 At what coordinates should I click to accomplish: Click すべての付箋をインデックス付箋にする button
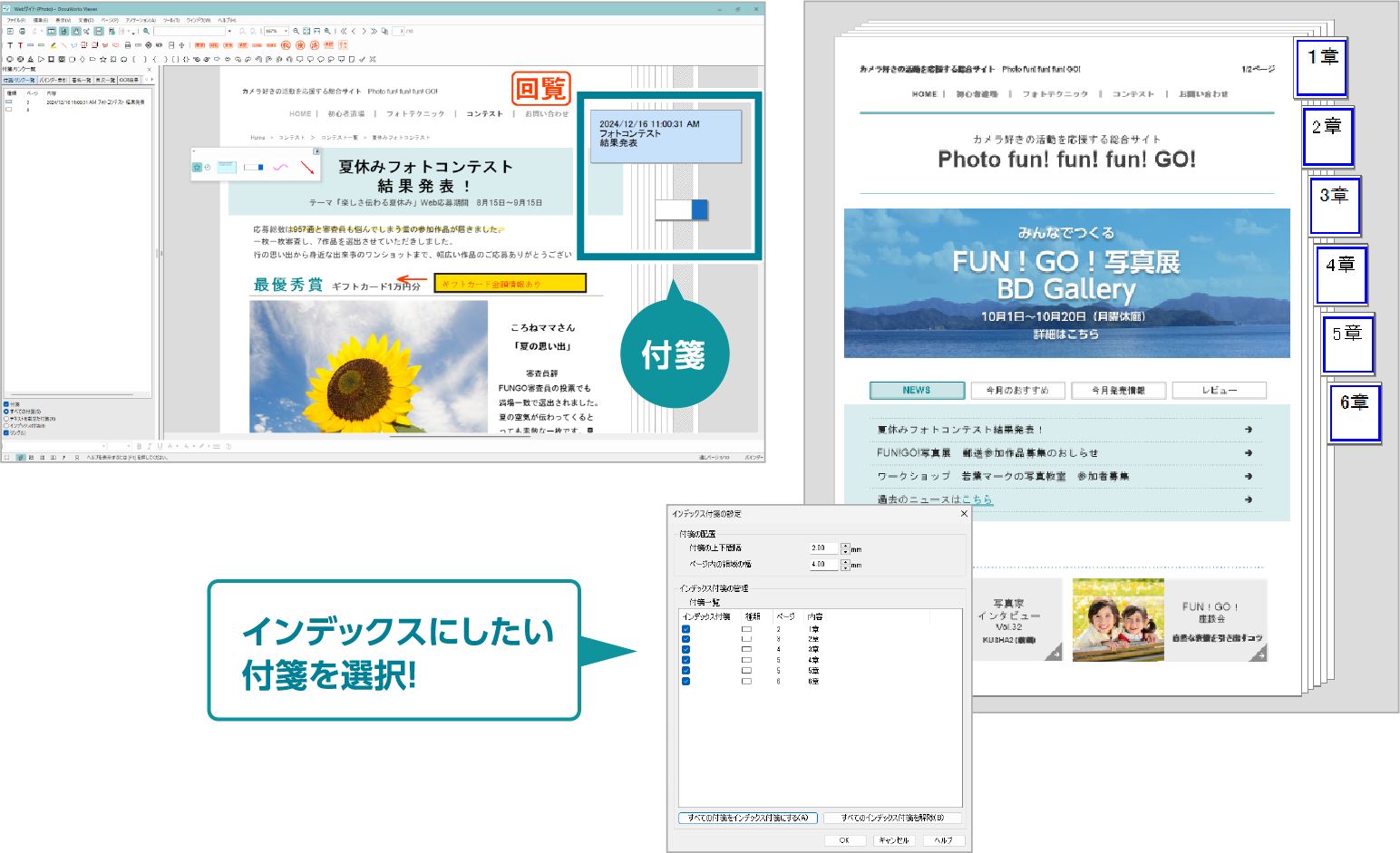pyautogui.click(x=748, y=818)
